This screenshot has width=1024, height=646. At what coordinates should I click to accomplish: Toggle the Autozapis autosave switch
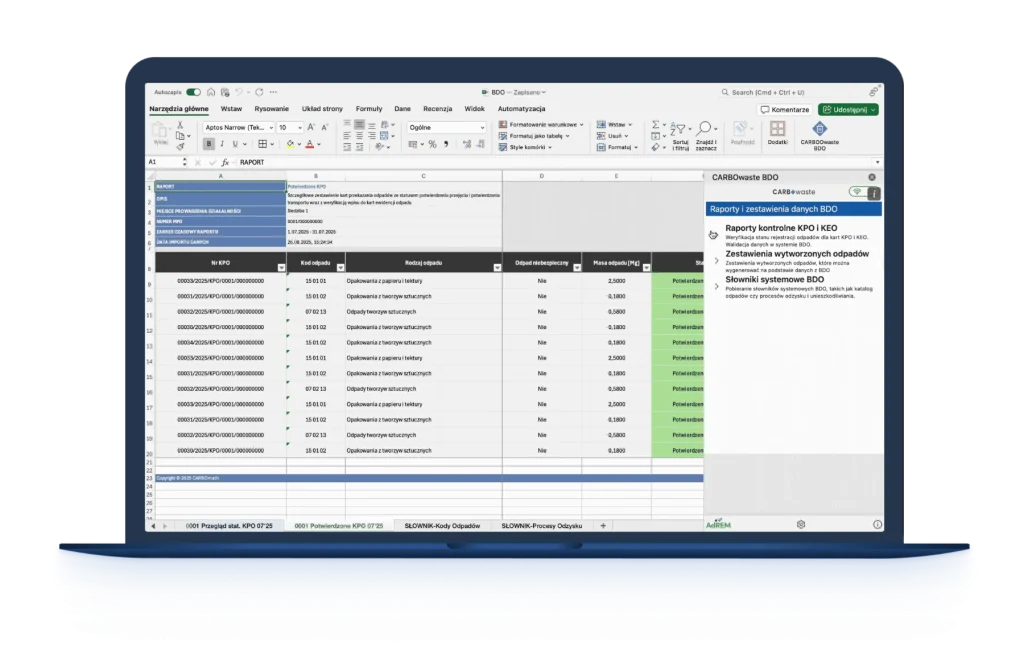tap(193, 91)
